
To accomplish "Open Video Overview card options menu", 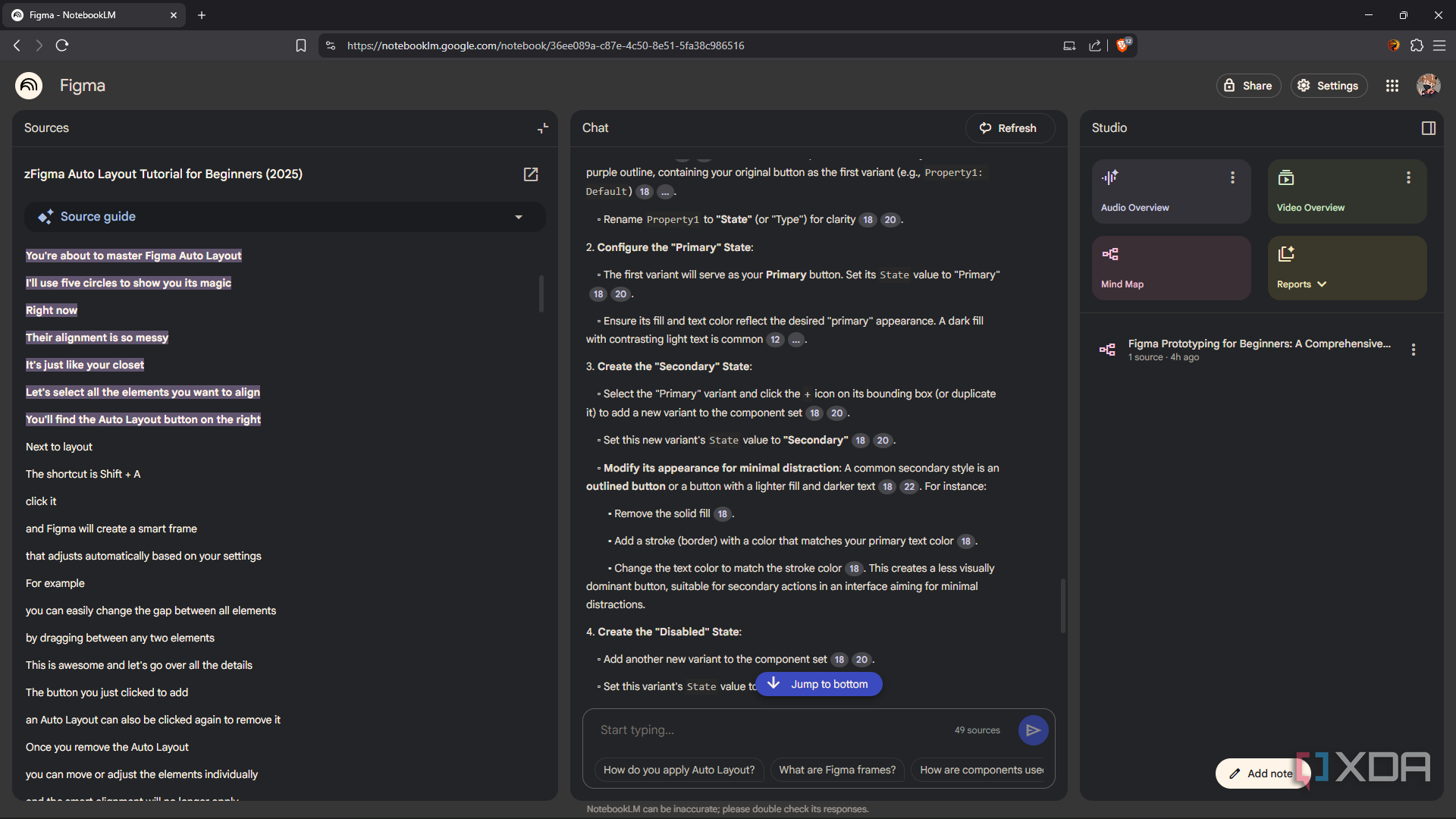I will tap(1408, 177).
